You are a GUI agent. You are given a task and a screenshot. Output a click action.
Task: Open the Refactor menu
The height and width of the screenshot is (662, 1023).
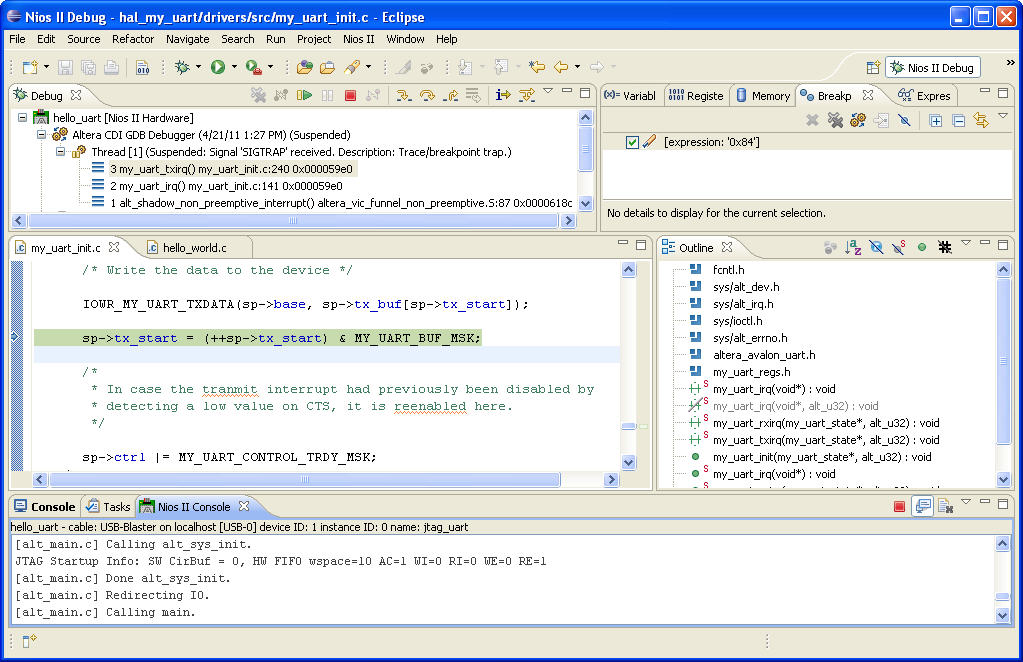133,39
